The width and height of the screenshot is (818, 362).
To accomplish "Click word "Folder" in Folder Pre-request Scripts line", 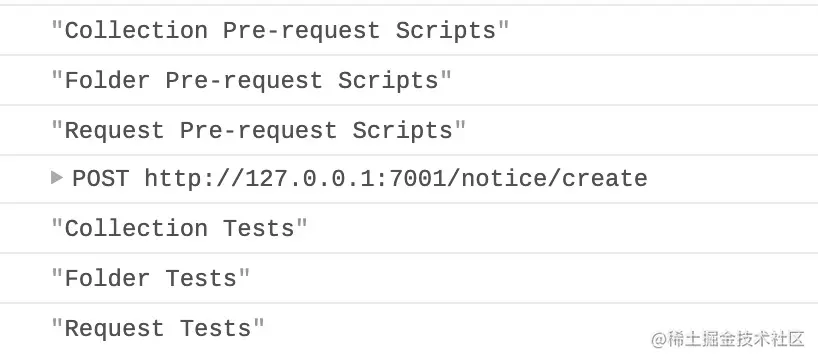I will coord(107,80).
